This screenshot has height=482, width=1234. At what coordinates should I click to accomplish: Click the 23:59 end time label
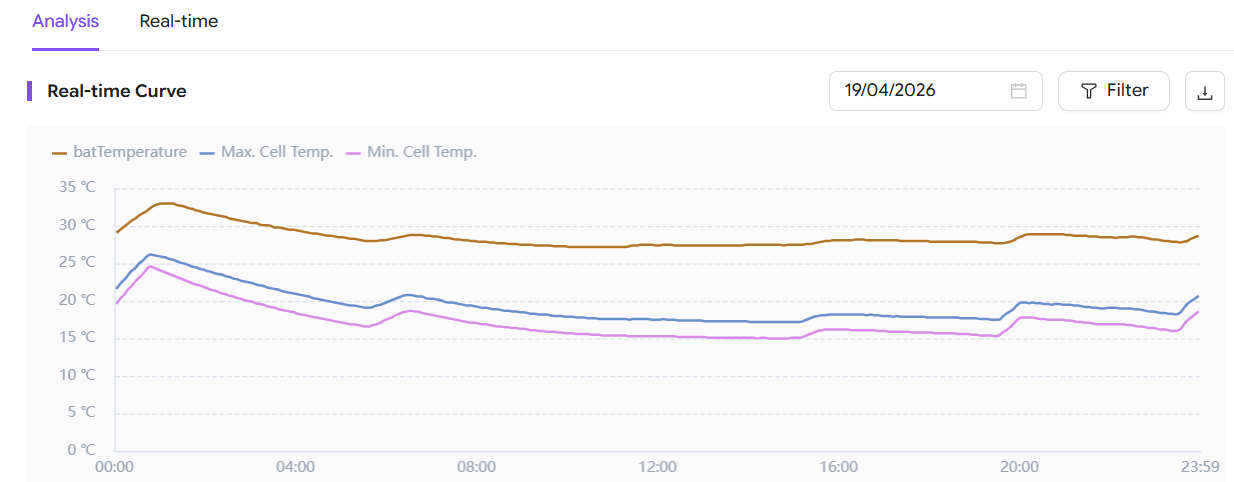1199,467
